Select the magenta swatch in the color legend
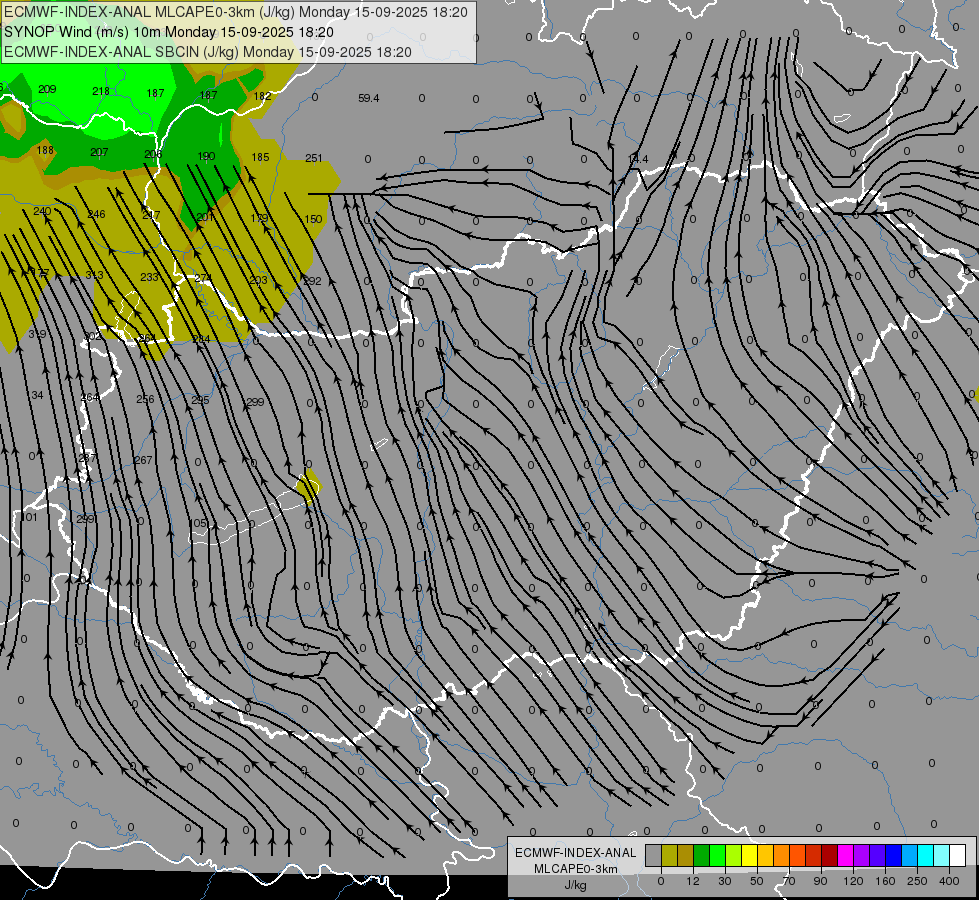The width and height of the screenshot is (979, 900). pyautogui.click(x=845, y=855)
